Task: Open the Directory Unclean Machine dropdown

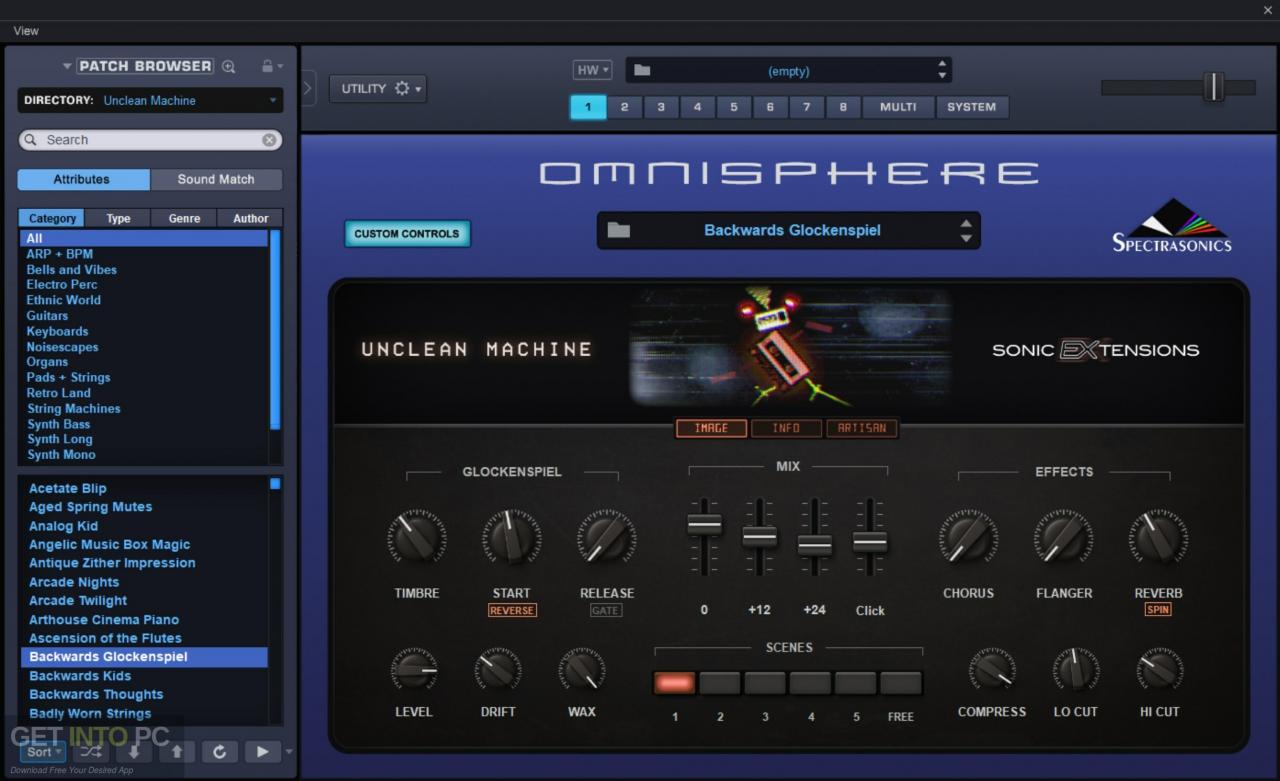Action: coord(150,100)
